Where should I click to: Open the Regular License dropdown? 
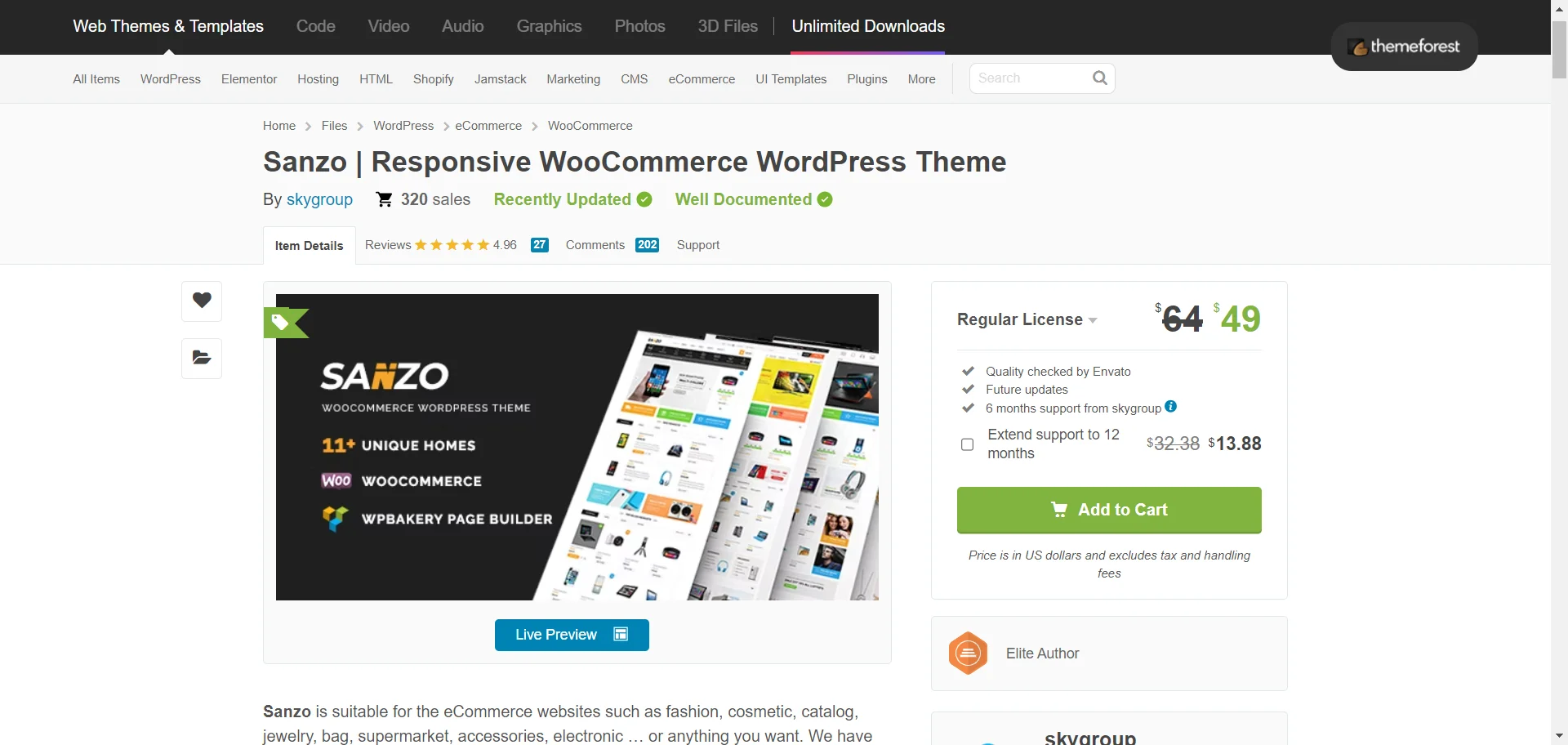(x=1027, y=319)
